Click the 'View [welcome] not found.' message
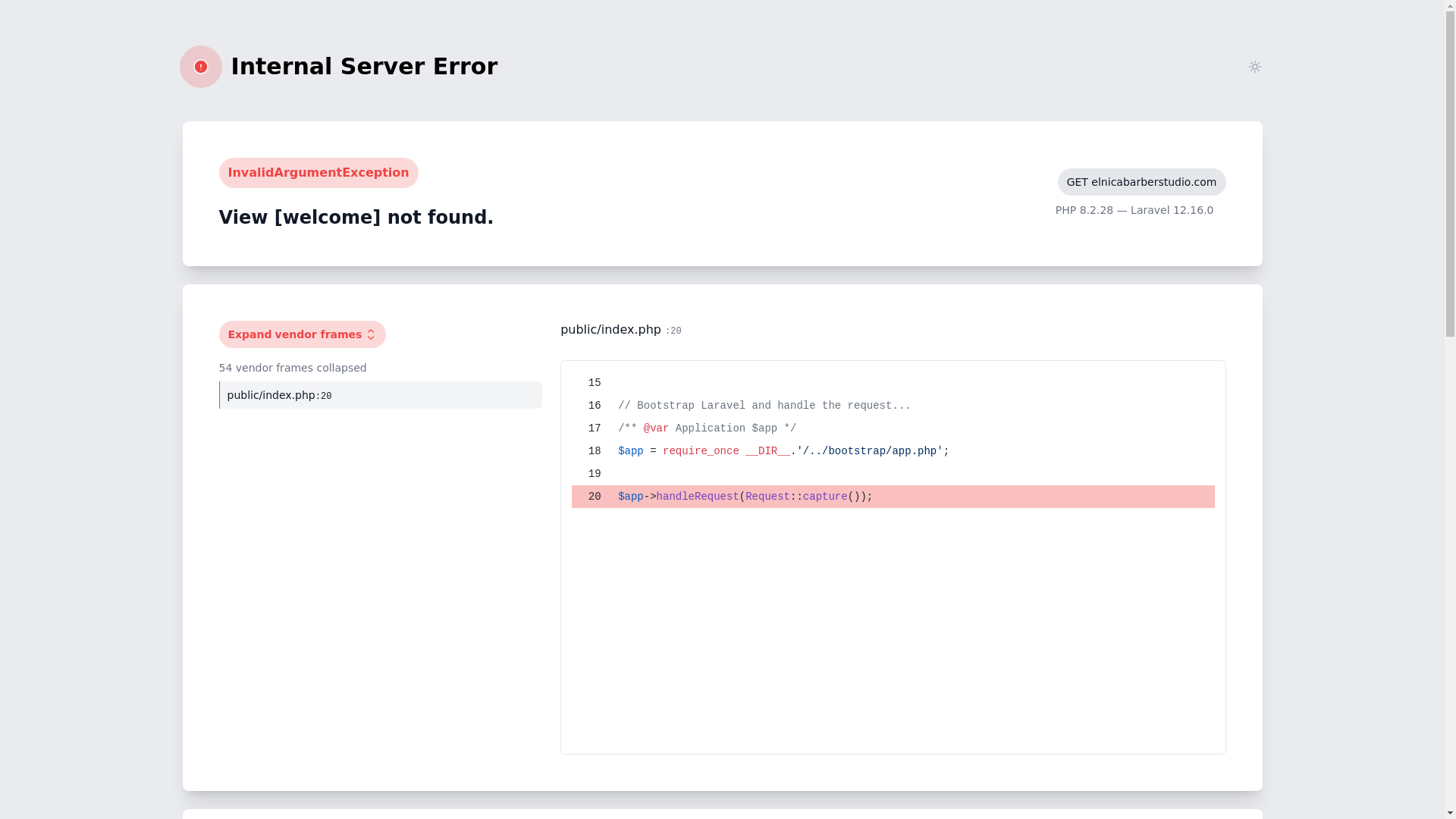The image size is (1456, 819). point(356,218)
